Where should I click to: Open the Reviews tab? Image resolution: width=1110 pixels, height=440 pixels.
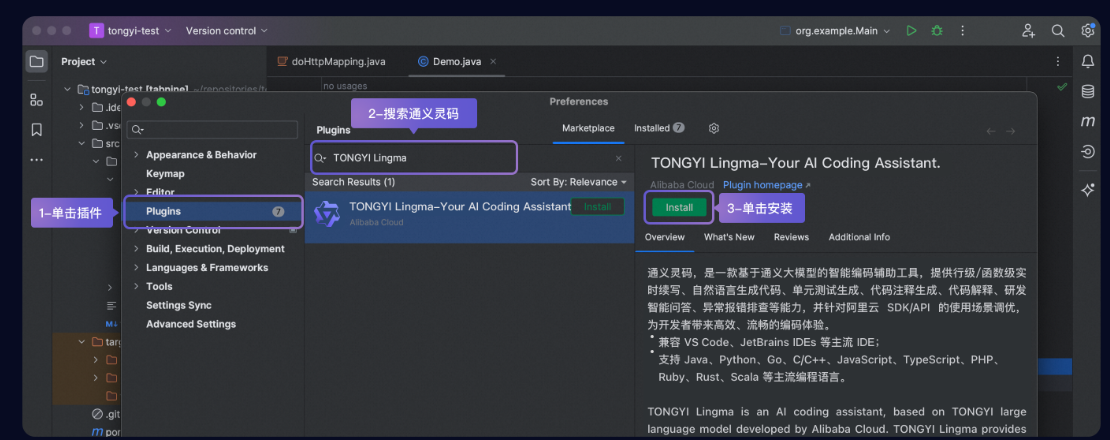(x=791, y=237)
